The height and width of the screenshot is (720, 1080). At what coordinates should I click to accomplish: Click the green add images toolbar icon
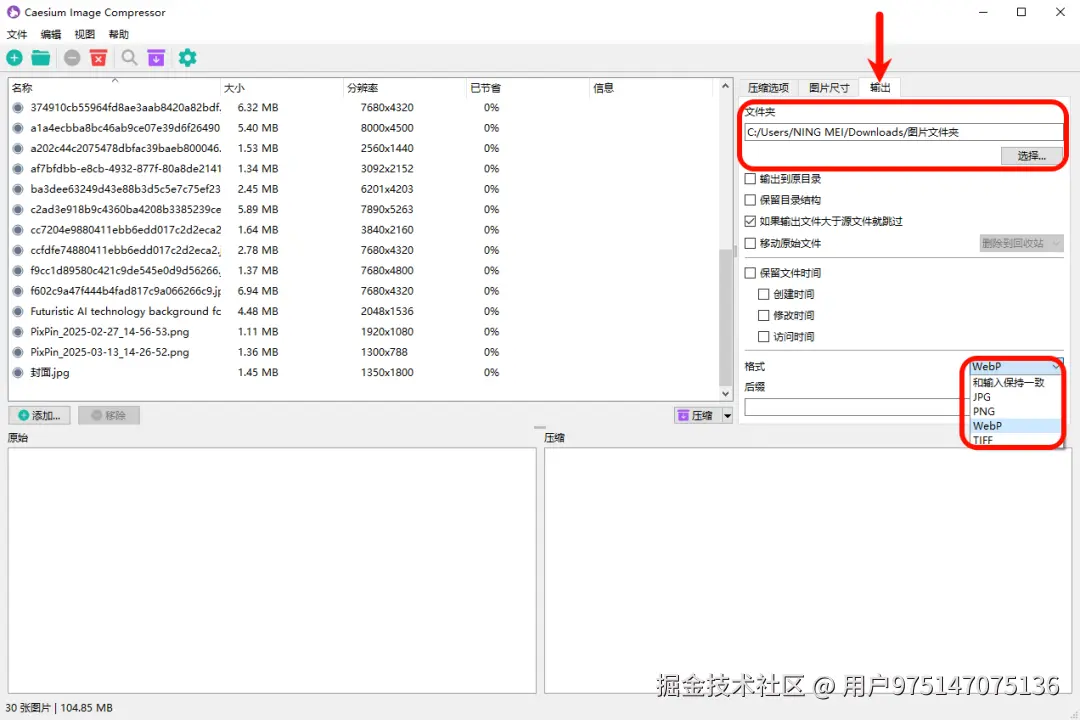[x=14, y=58]
